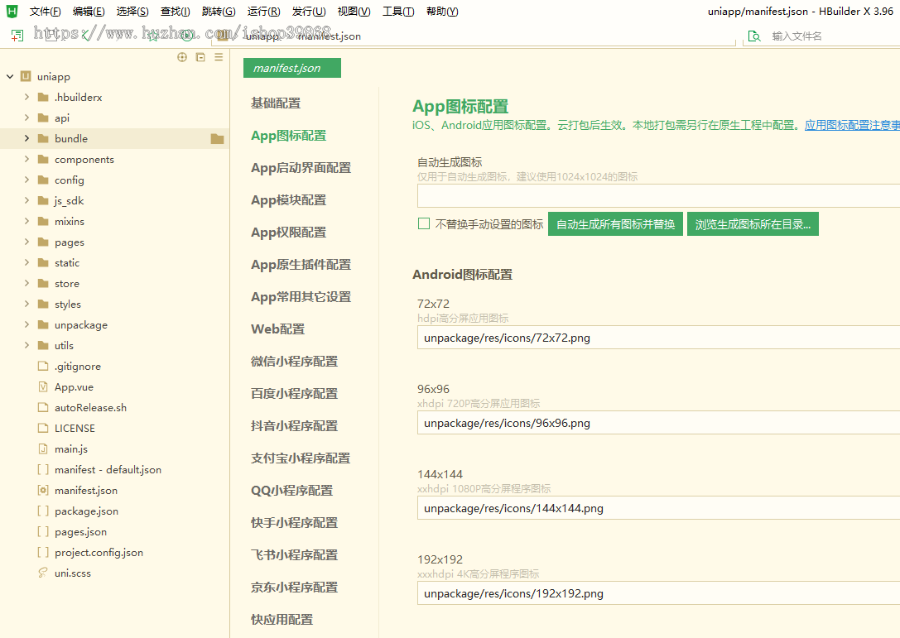Open the 发行(U) menu
900x638 pixels.
[309, 11]
